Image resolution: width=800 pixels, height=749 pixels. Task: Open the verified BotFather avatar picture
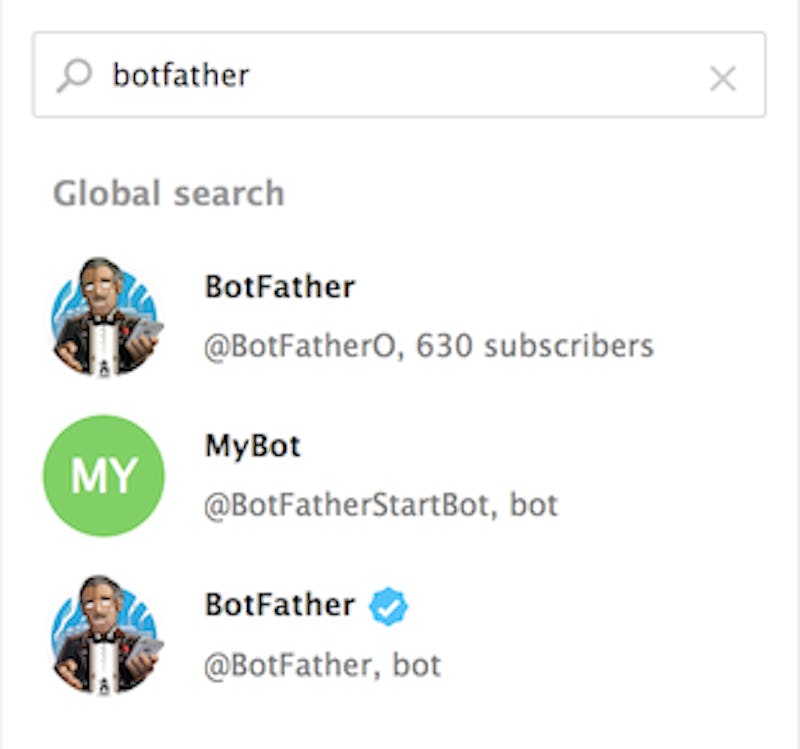104,633
